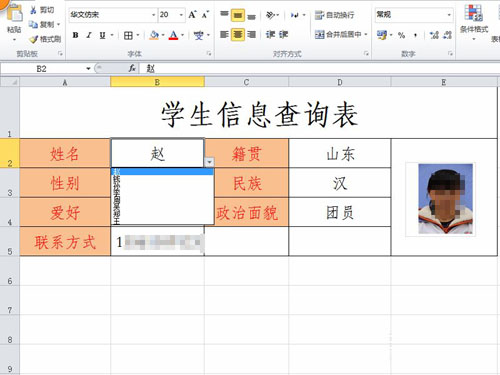Apply the Percent Style format

(x=401, y=35)
